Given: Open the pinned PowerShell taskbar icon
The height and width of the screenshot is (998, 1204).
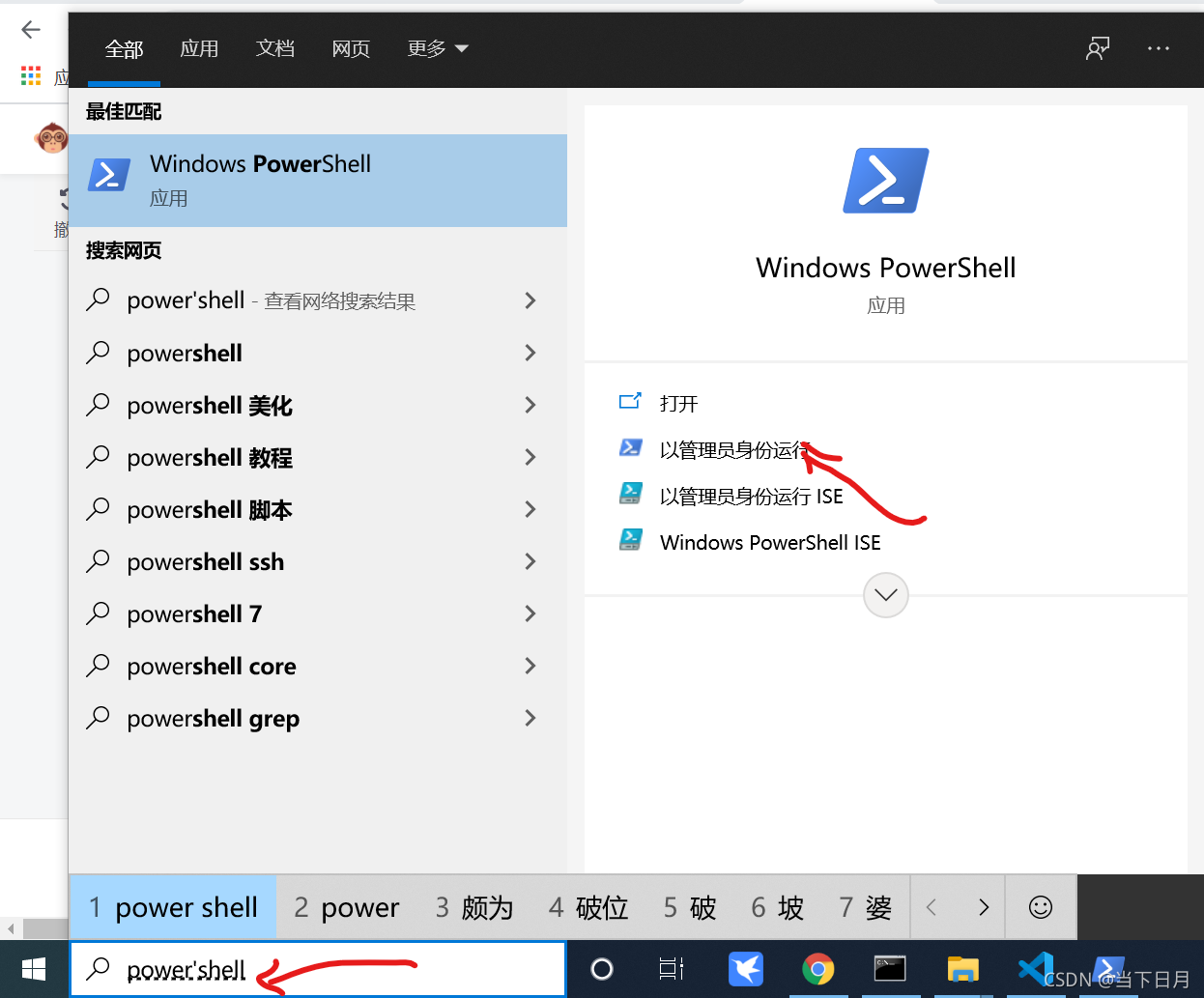Looking at the screenshot, I should [x=1107, y=969].
